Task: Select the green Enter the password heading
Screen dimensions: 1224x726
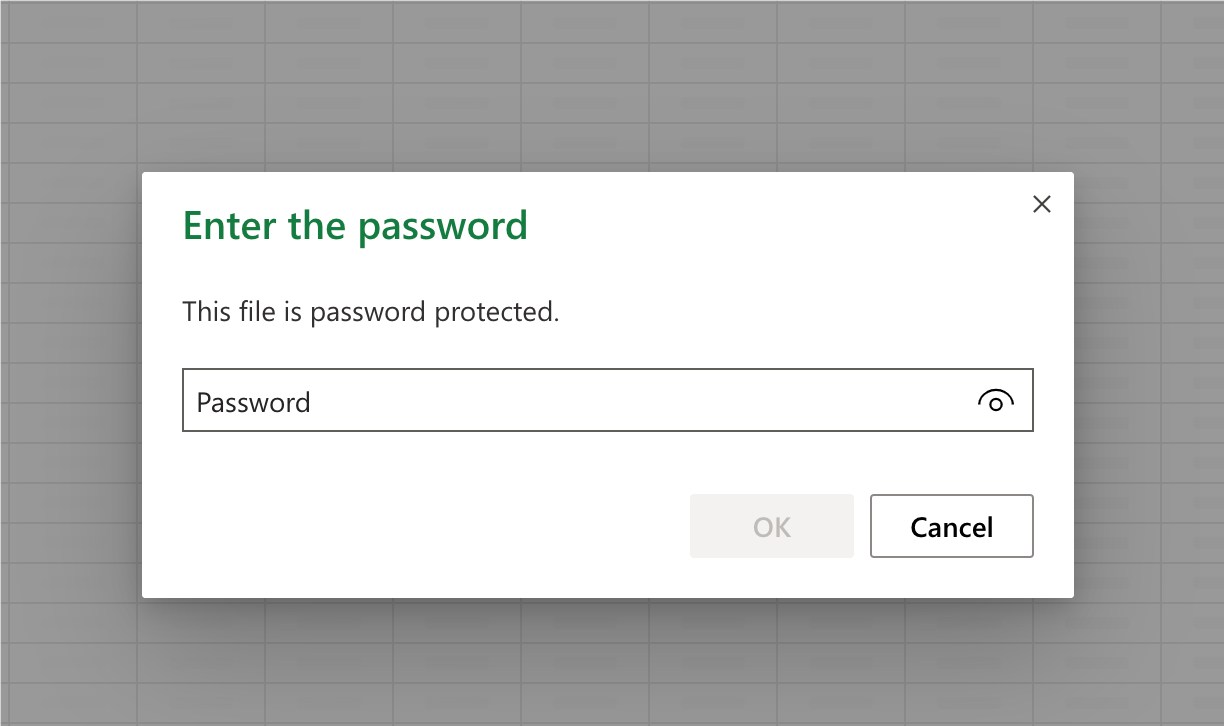Action: pyautogui.click(x=354, y=225)
